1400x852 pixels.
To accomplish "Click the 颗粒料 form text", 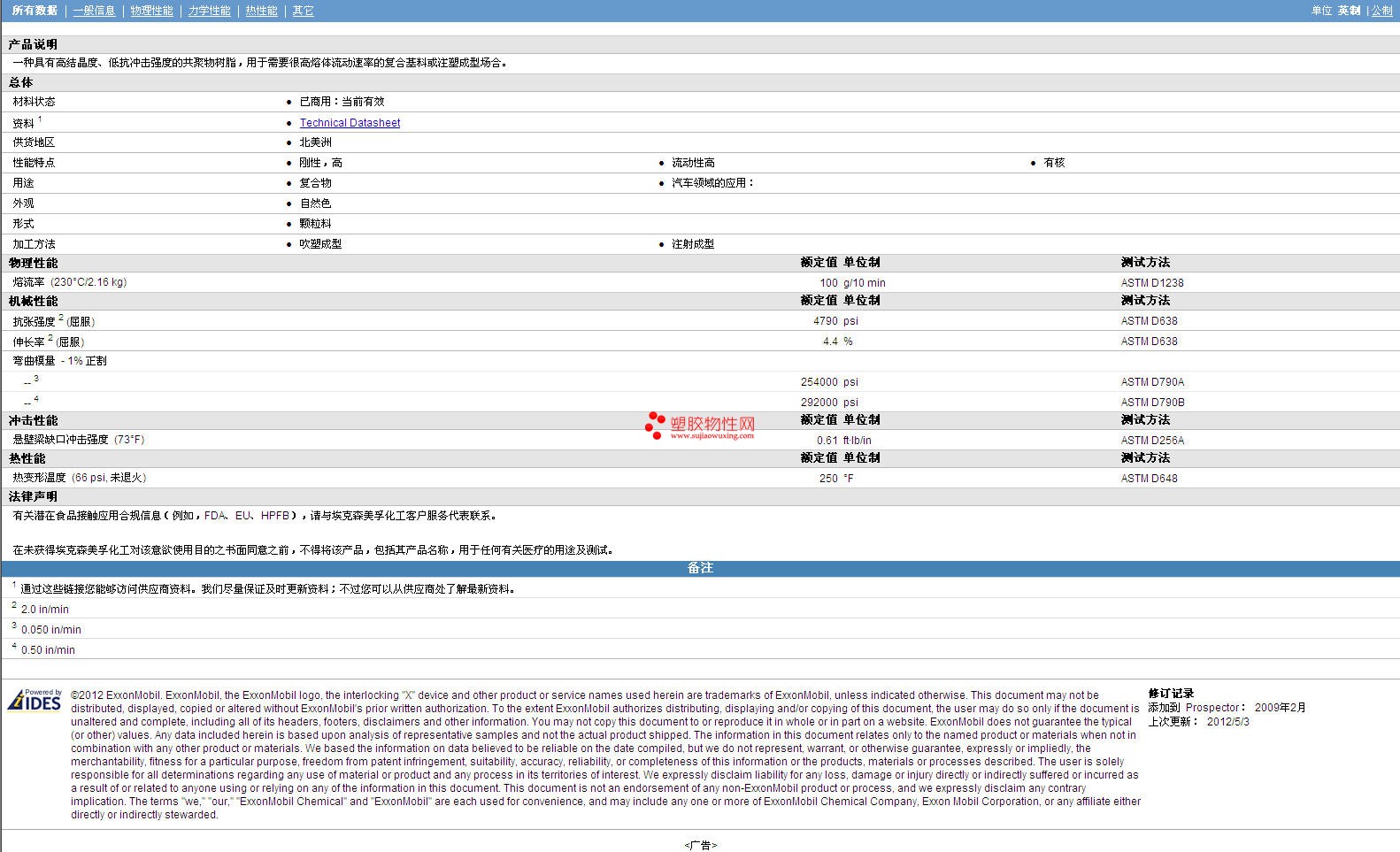I will click(x=315, y=224).
